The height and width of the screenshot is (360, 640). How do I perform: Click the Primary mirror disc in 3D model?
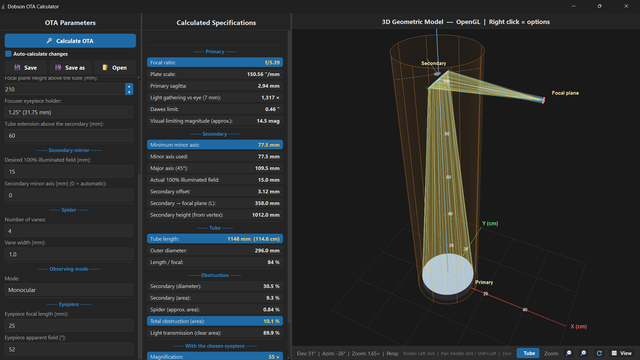click(448, 274)
